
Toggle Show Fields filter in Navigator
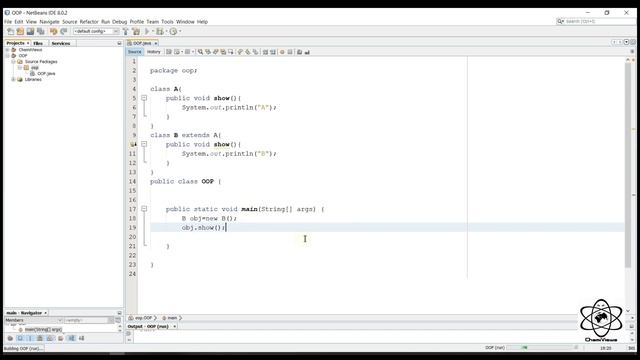[20, 338]
